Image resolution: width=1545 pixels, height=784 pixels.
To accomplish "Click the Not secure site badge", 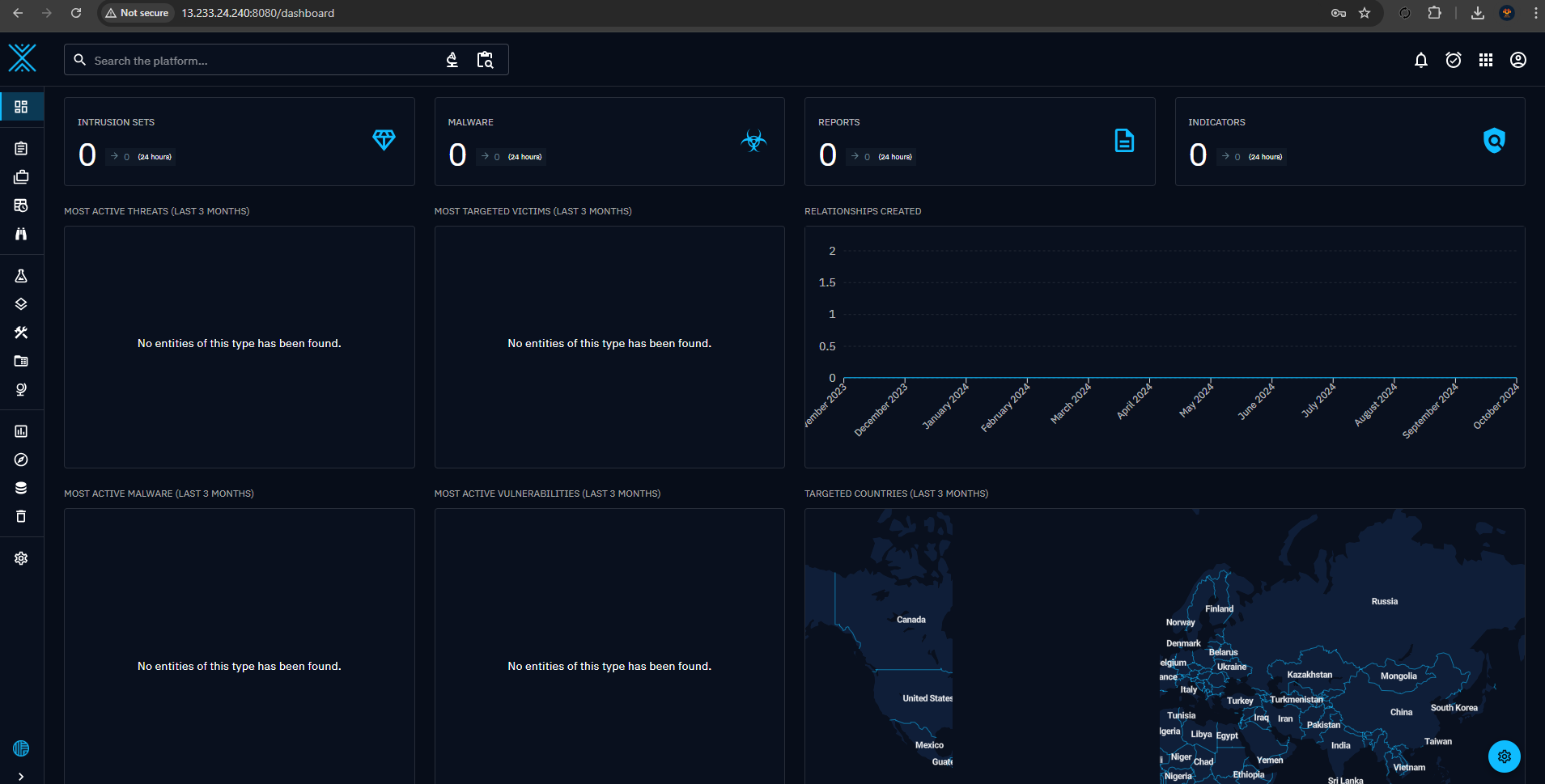I will (137, 13).
